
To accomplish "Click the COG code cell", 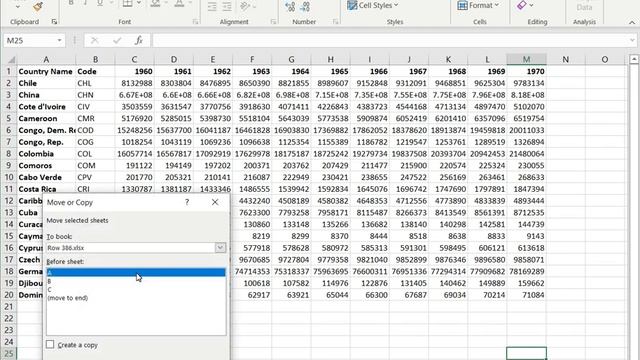I will click(96, 142).
